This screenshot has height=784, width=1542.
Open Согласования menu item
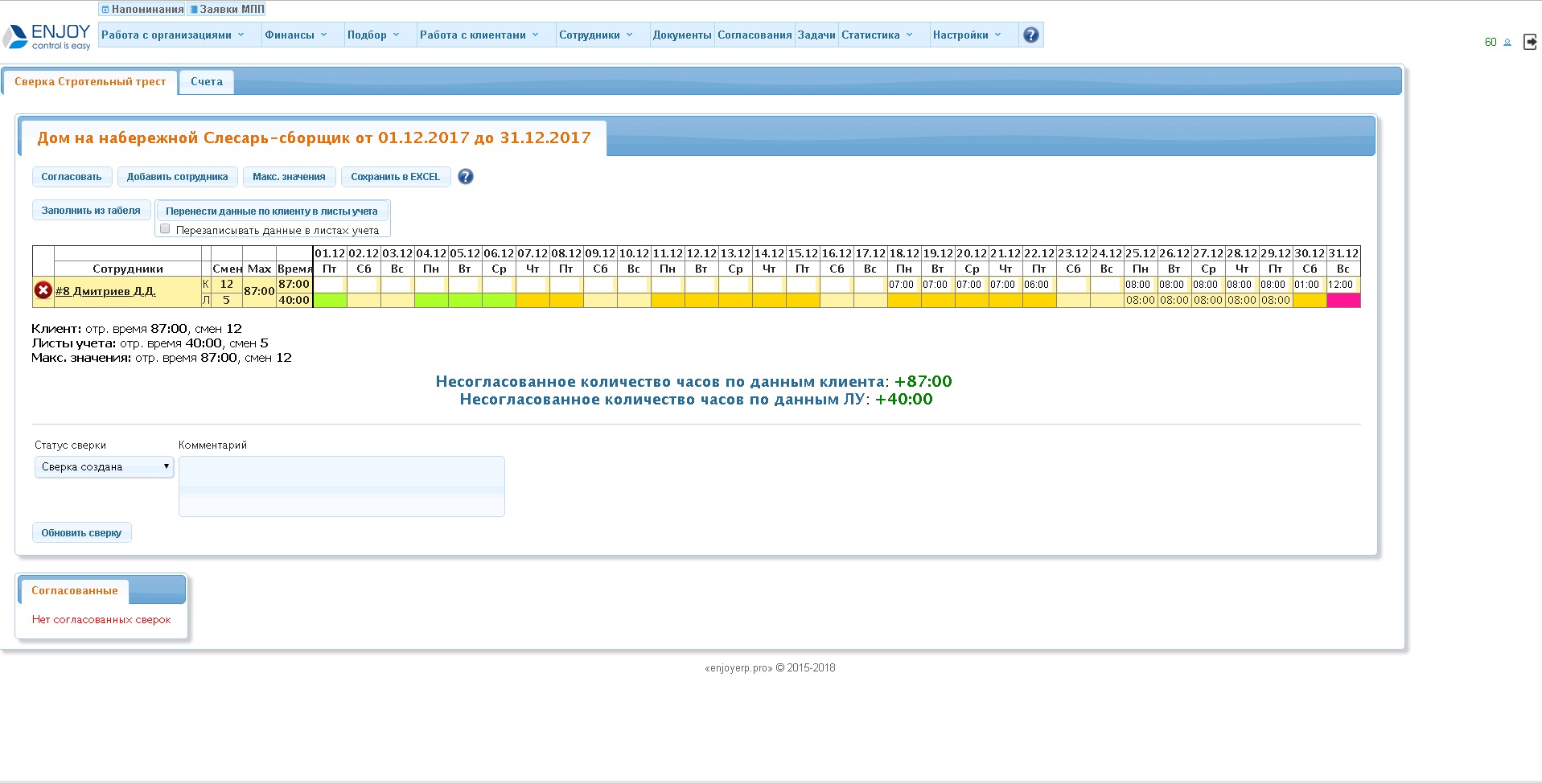(755, 35)
